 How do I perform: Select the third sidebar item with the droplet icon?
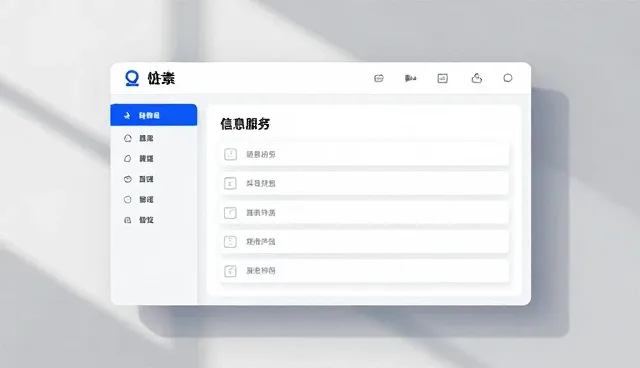139,159
